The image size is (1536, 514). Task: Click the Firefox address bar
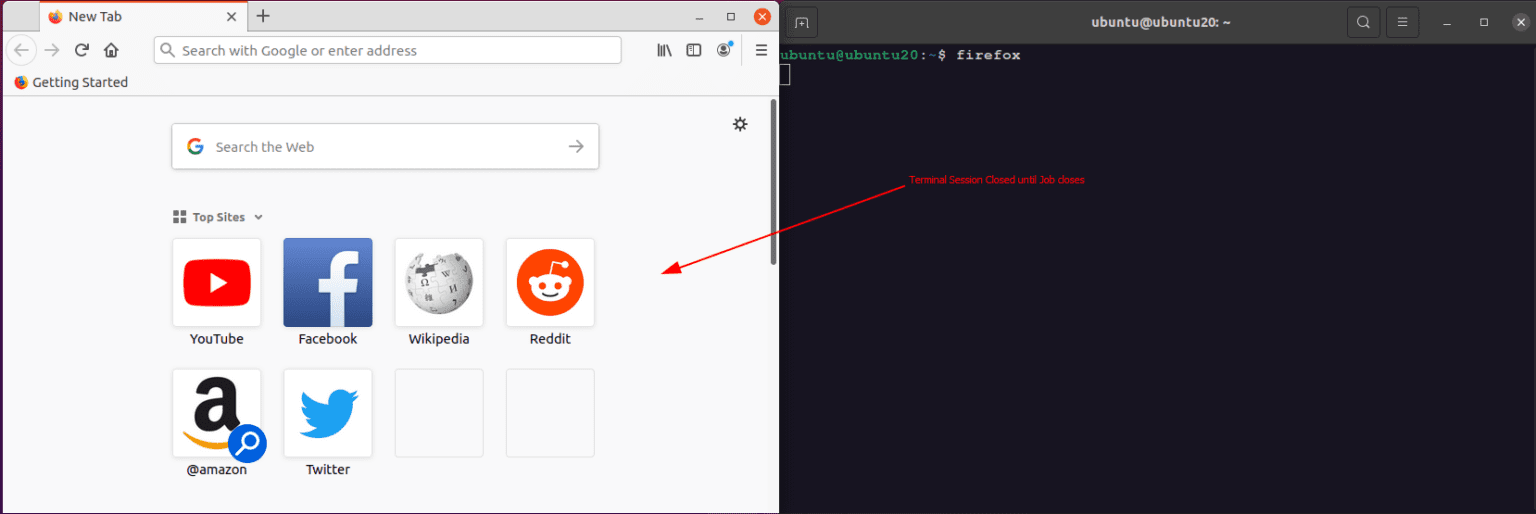tap(388, 50)
